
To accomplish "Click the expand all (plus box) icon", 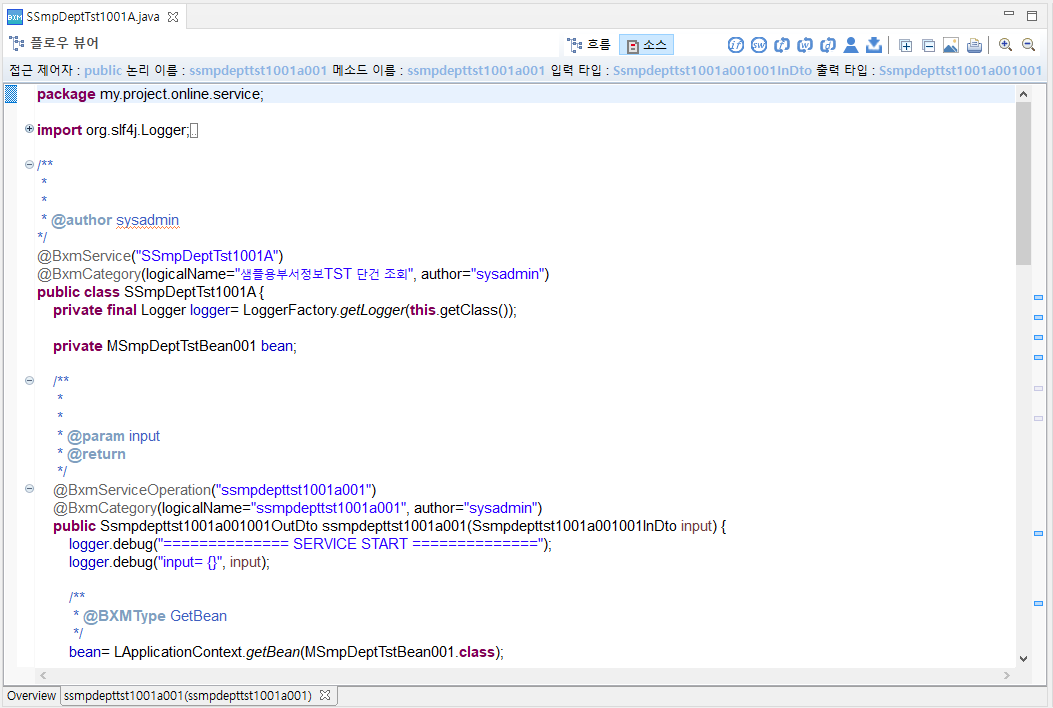I will (905, 45).
